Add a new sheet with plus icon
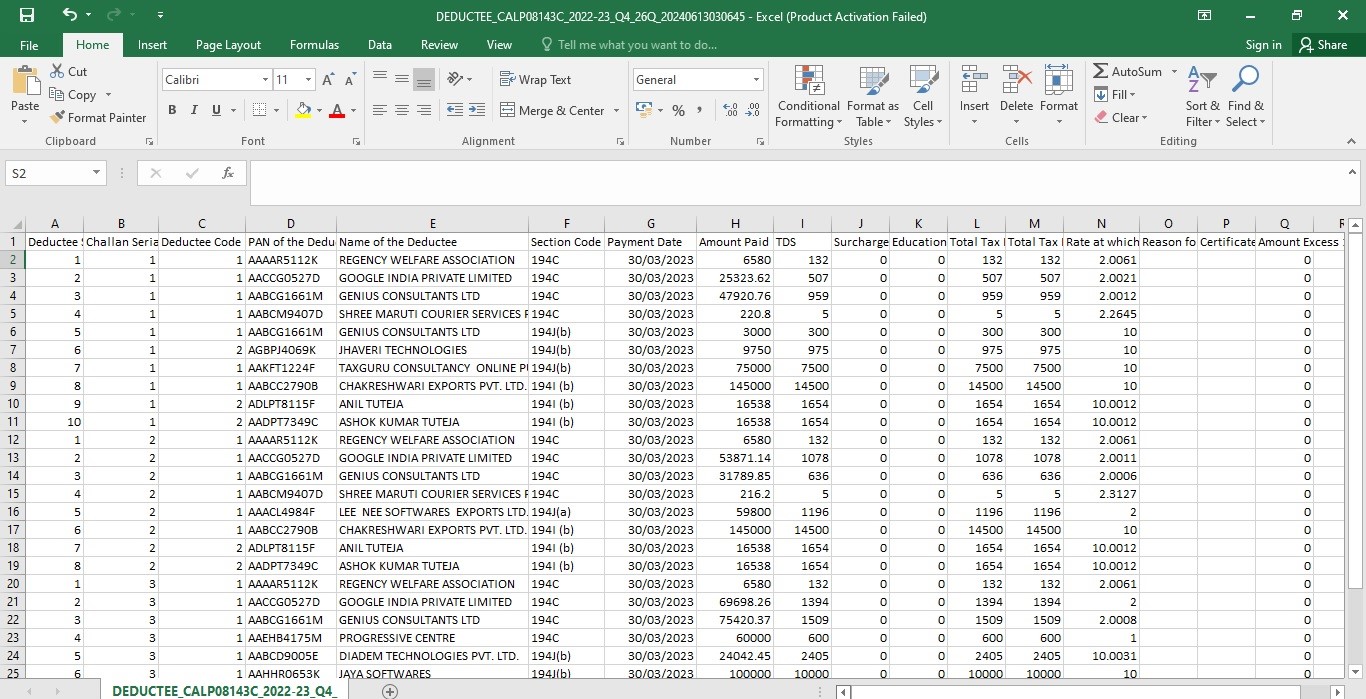This screenshot has width=1366, height=699. [391, 691]
